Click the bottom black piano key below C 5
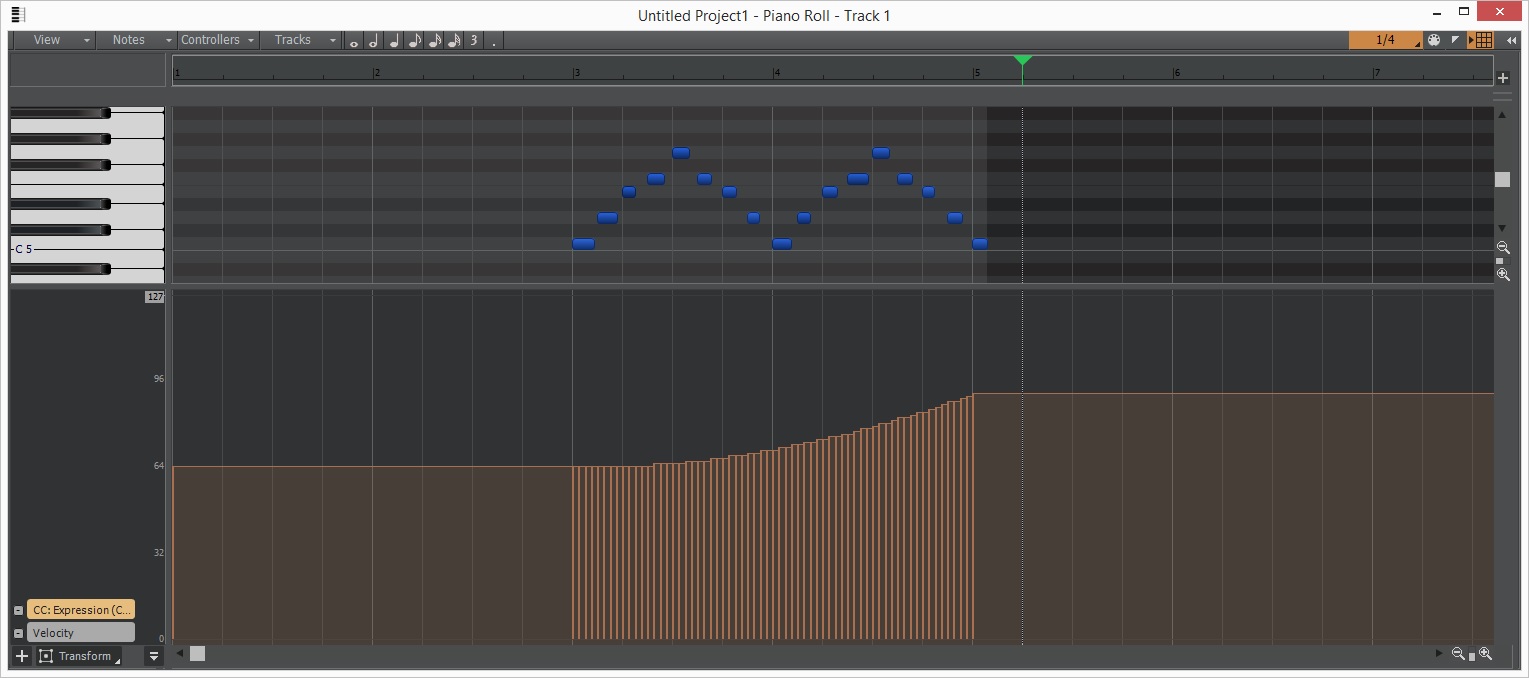 (x=60, y=269)
